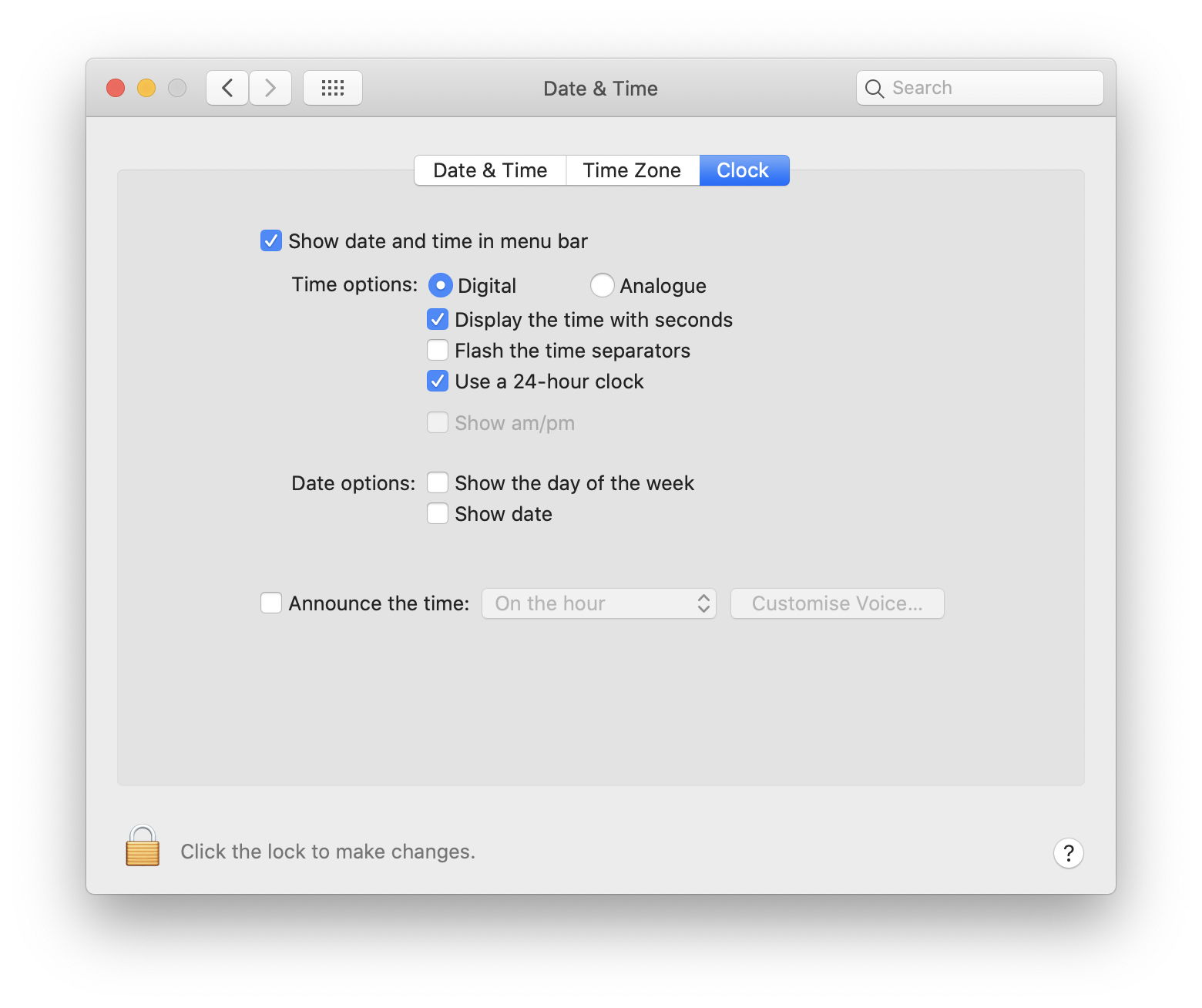The width and height of the screenshot is (1202, 1008).
Task: Click the red close traffic light
Action: [116, 88]
